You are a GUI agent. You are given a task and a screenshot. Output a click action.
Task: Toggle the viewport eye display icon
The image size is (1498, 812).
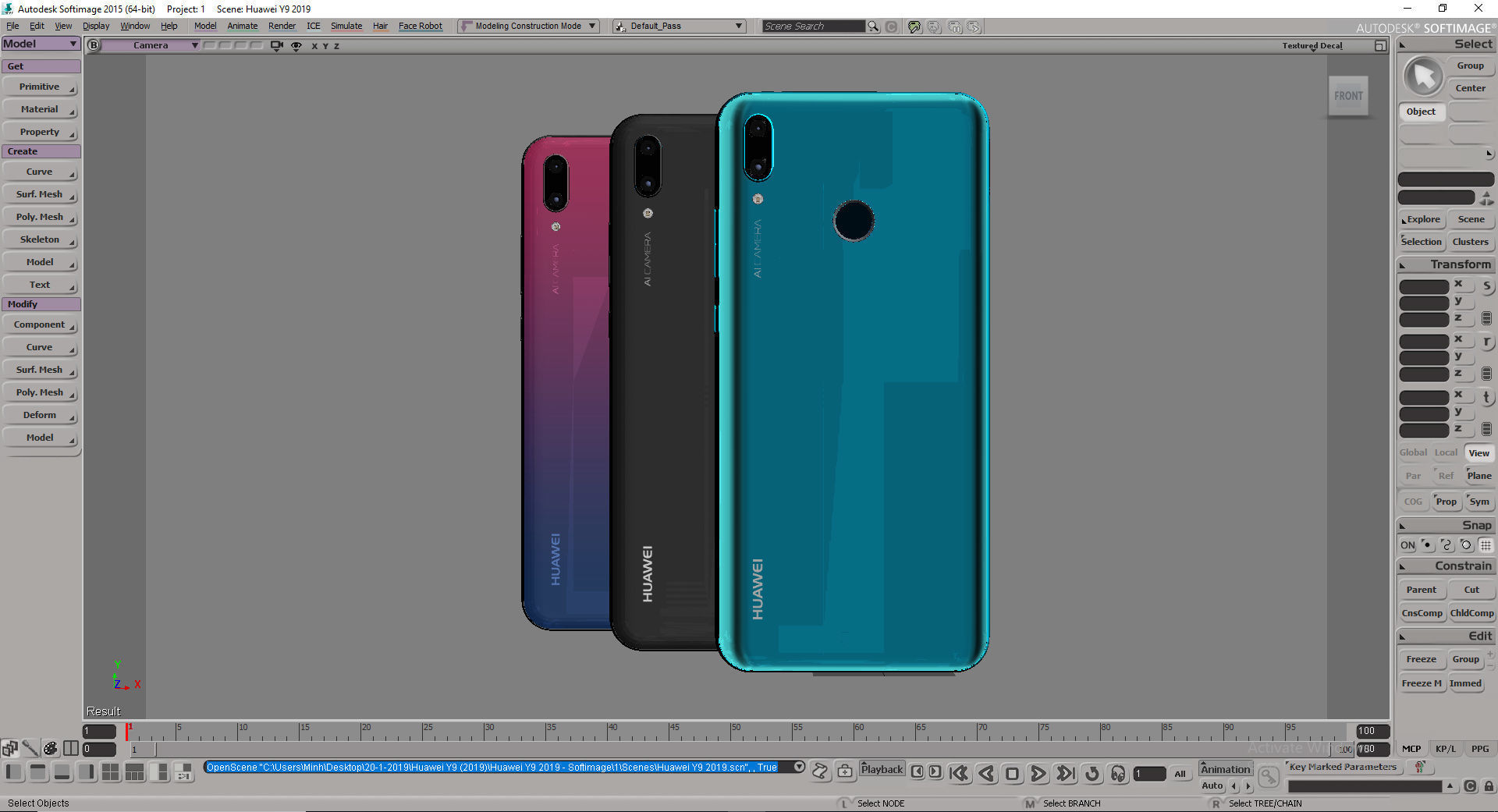(296, 46)
